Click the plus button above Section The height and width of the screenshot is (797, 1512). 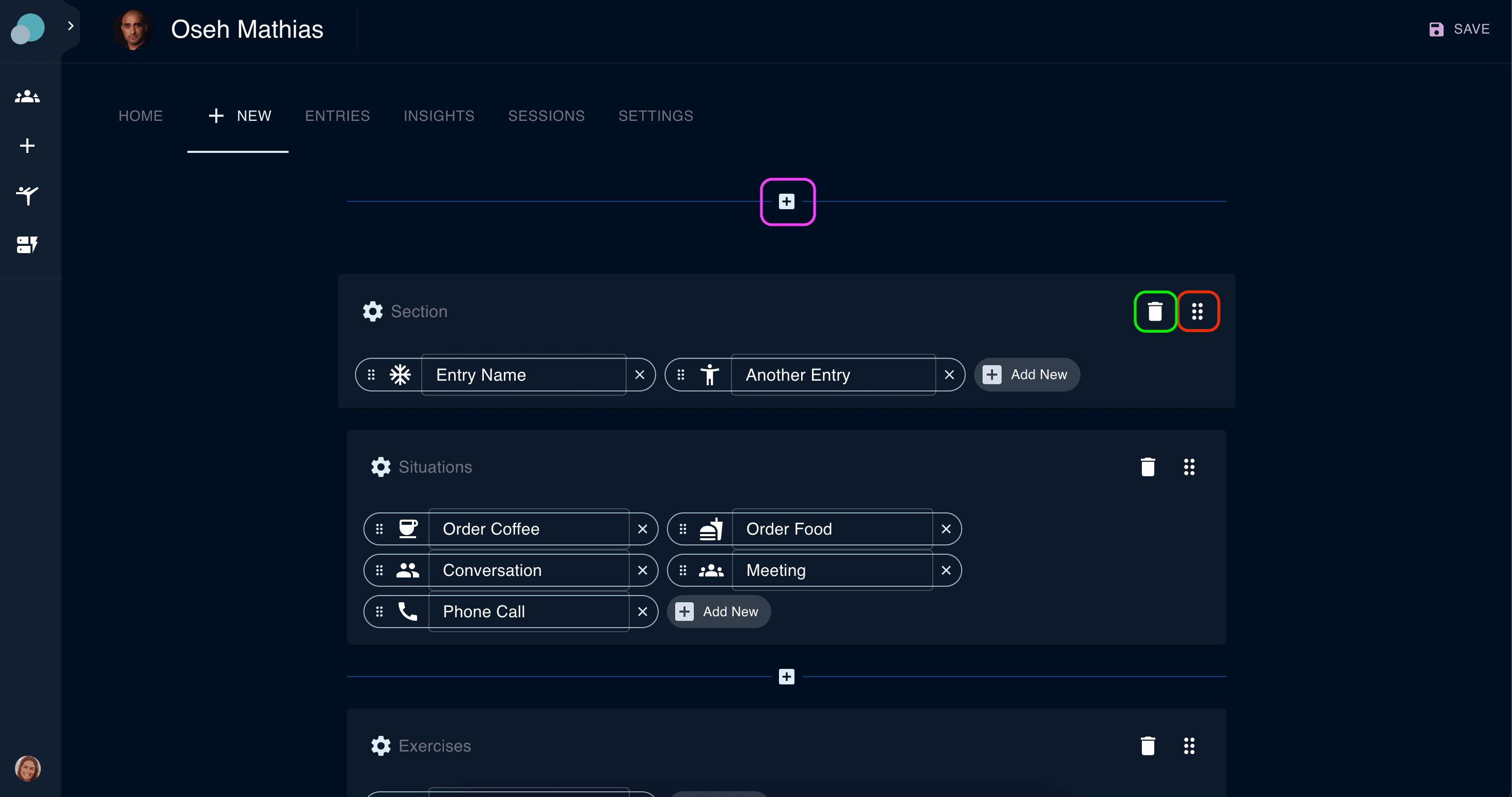pos(787,201)
